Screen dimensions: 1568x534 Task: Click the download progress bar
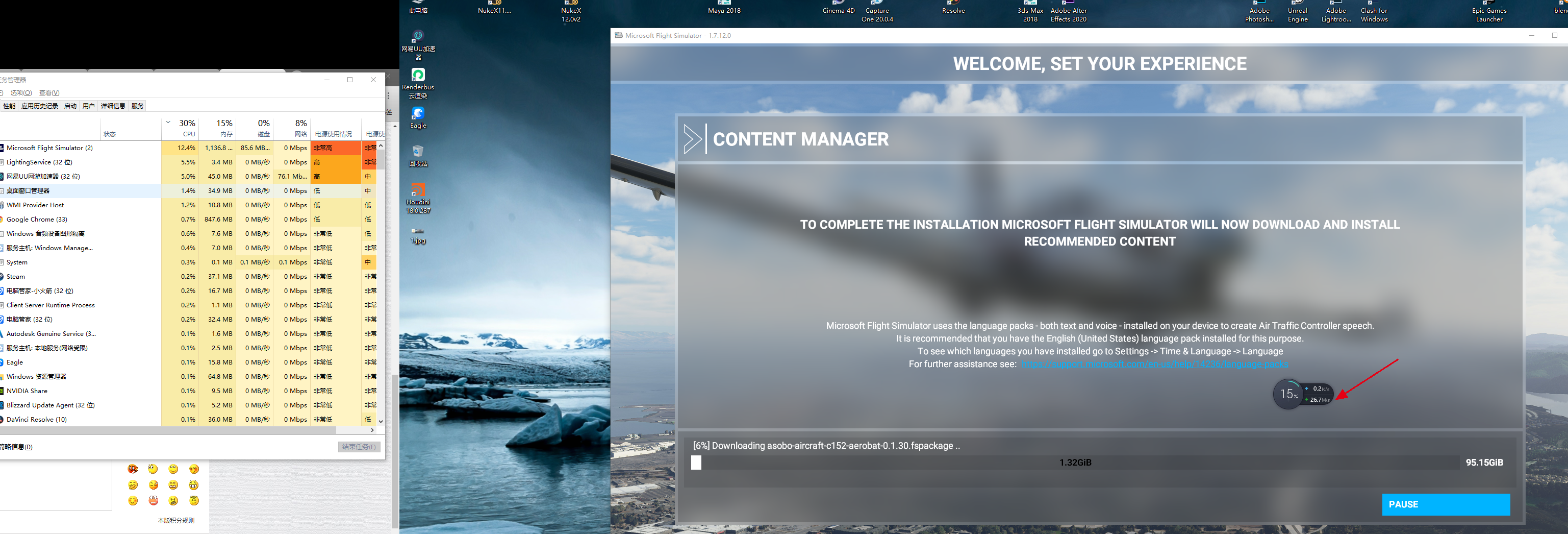[1075, 463]
